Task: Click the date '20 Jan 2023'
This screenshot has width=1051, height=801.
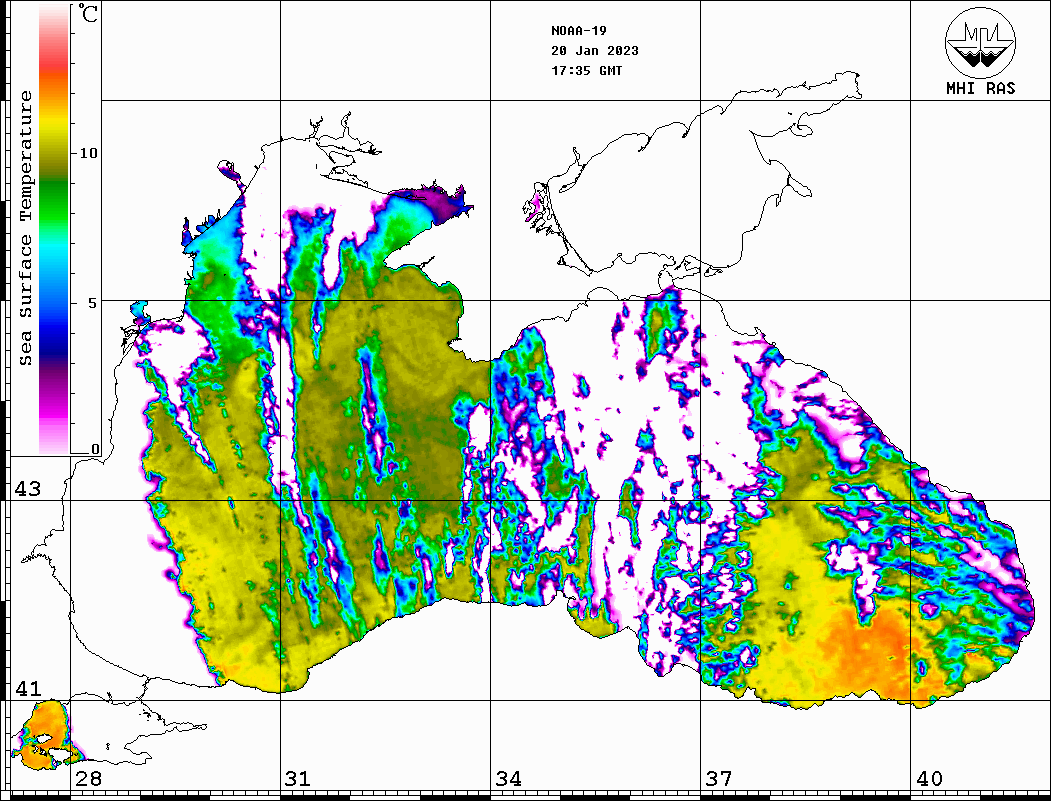Action: (595, 51)
